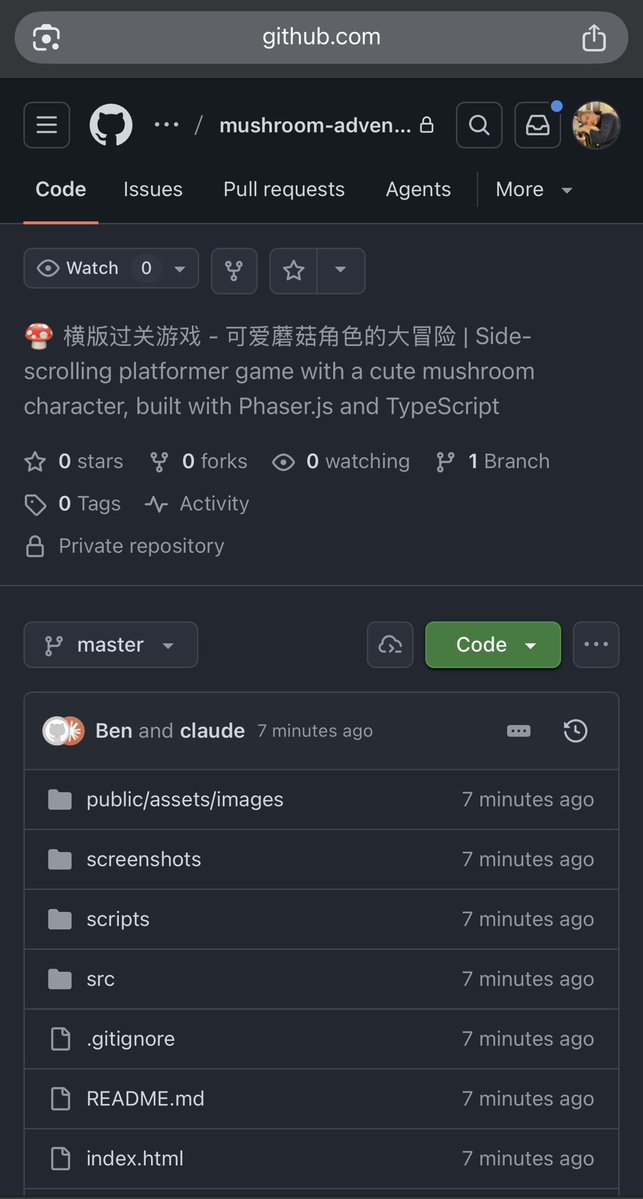Expand the commit message ellipsis
The image size is (643, 1199).
pyautogui.click(x=519, y=731)
